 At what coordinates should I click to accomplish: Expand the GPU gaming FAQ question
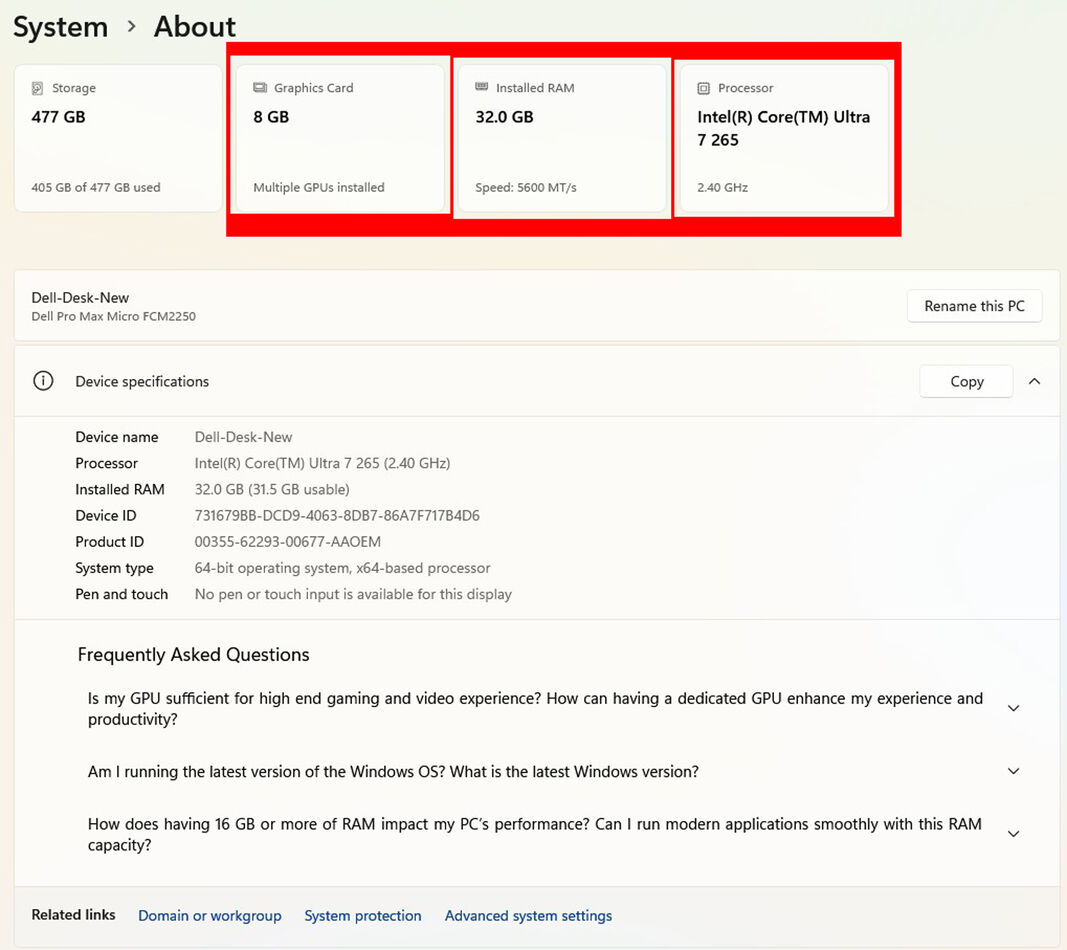[1013, 708]
